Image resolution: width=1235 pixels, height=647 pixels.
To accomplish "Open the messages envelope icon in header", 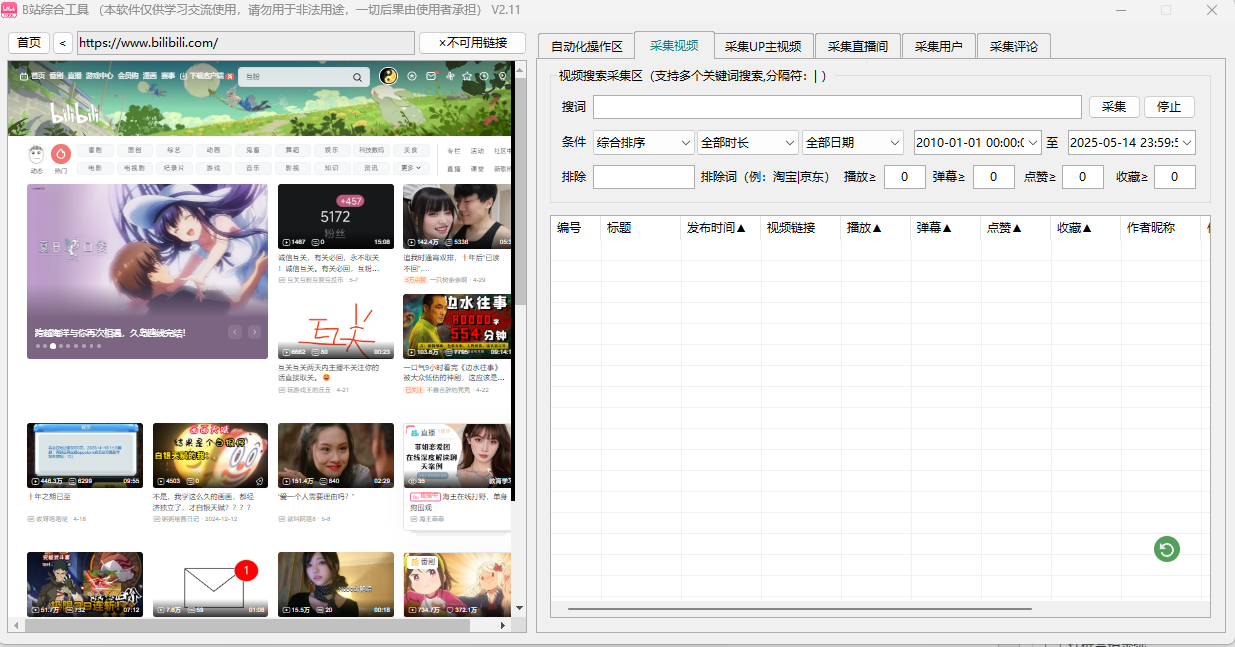I will click(431, 76).
